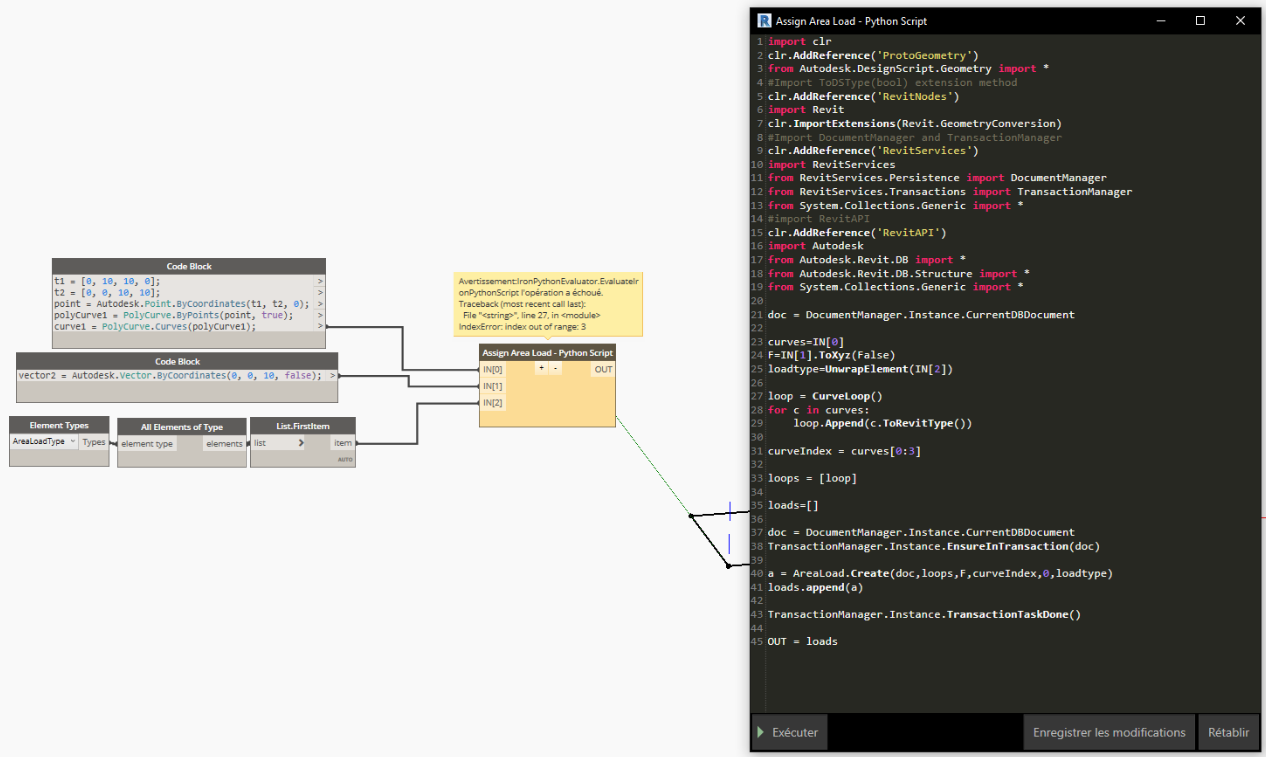Select the Assign Area Load - Python Script node title
Viewport: 1266px width, 757px height.
click(547, 353)
